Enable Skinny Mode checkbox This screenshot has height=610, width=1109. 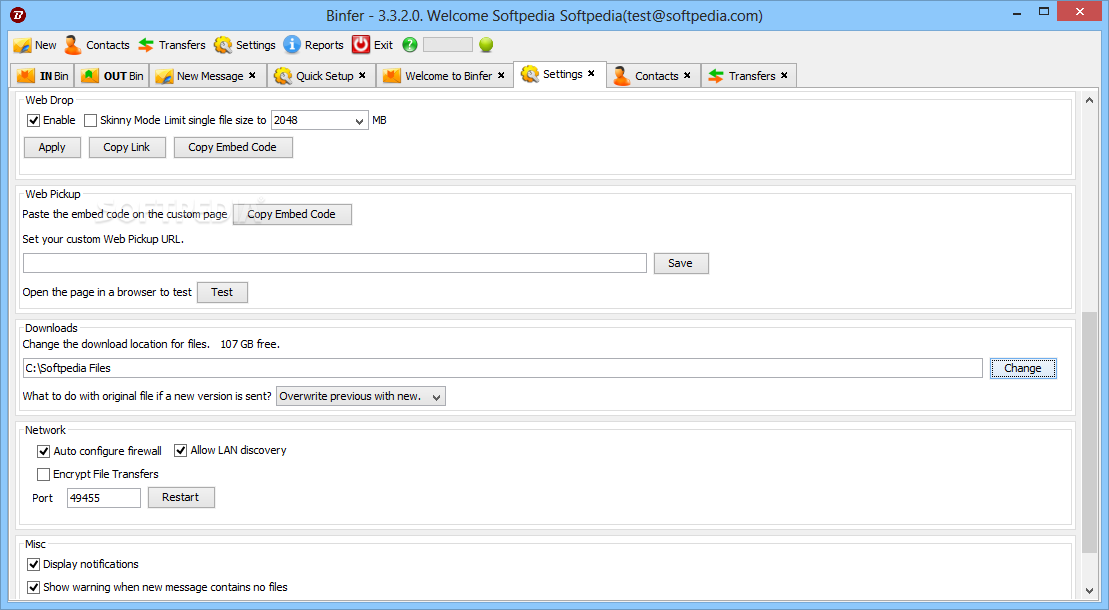(x=90, y=120)
